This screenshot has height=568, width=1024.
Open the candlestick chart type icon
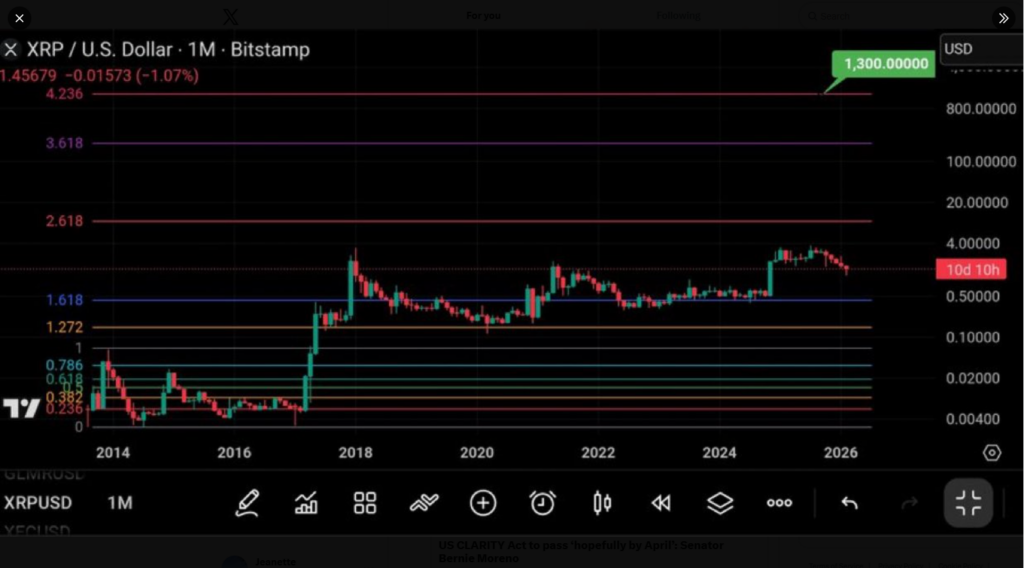pyautogui.click(x=602, y=503)
